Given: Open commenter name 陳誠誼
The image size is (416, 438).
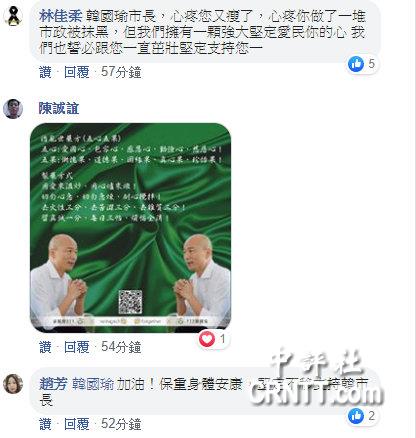Looking at the screenshot, I should 59,109.
